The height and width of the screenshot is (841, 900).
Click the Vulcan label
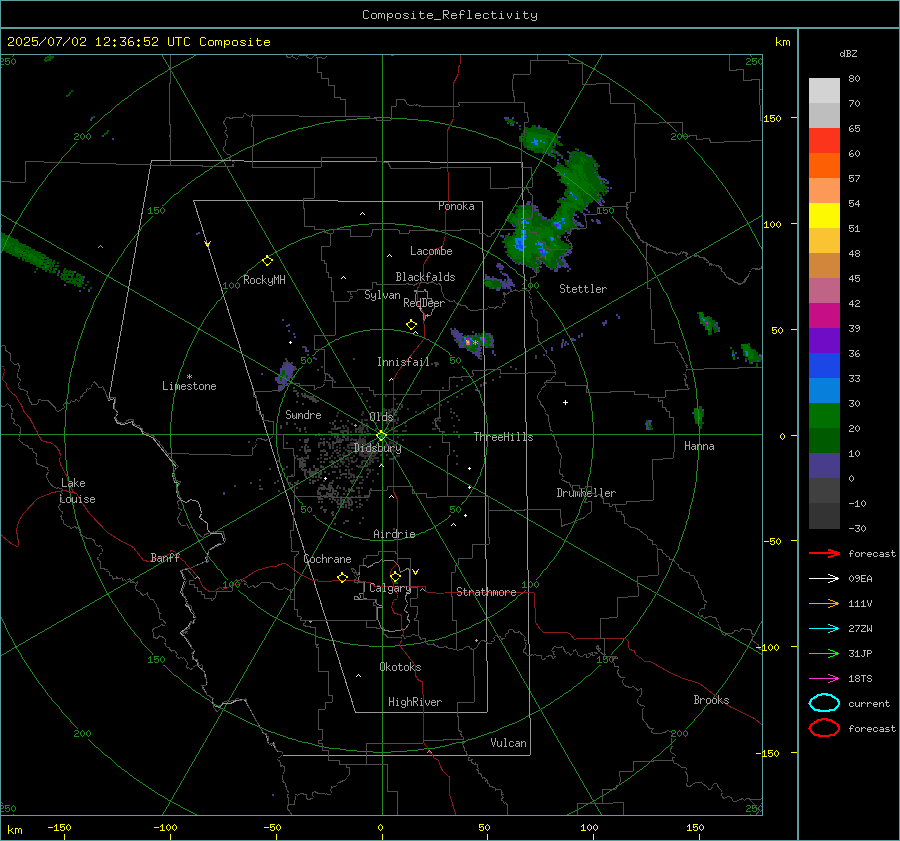click(x=508, y=743)
